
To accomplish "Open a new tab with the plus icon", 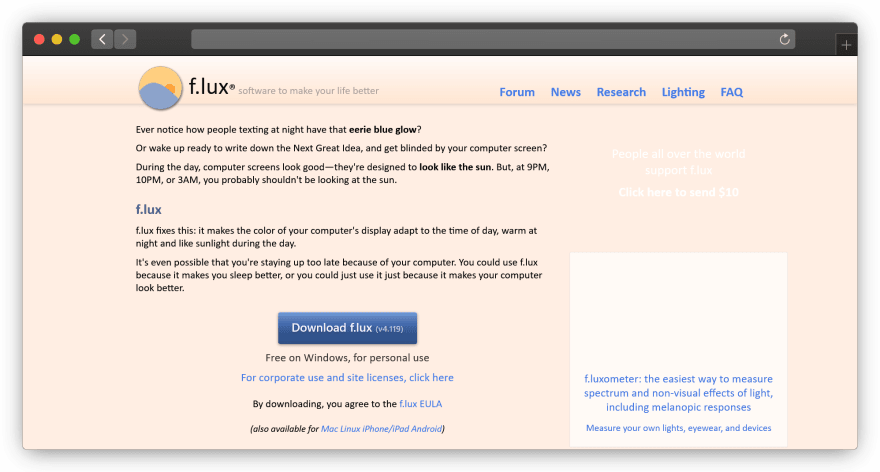I will (x=846, y=45).
